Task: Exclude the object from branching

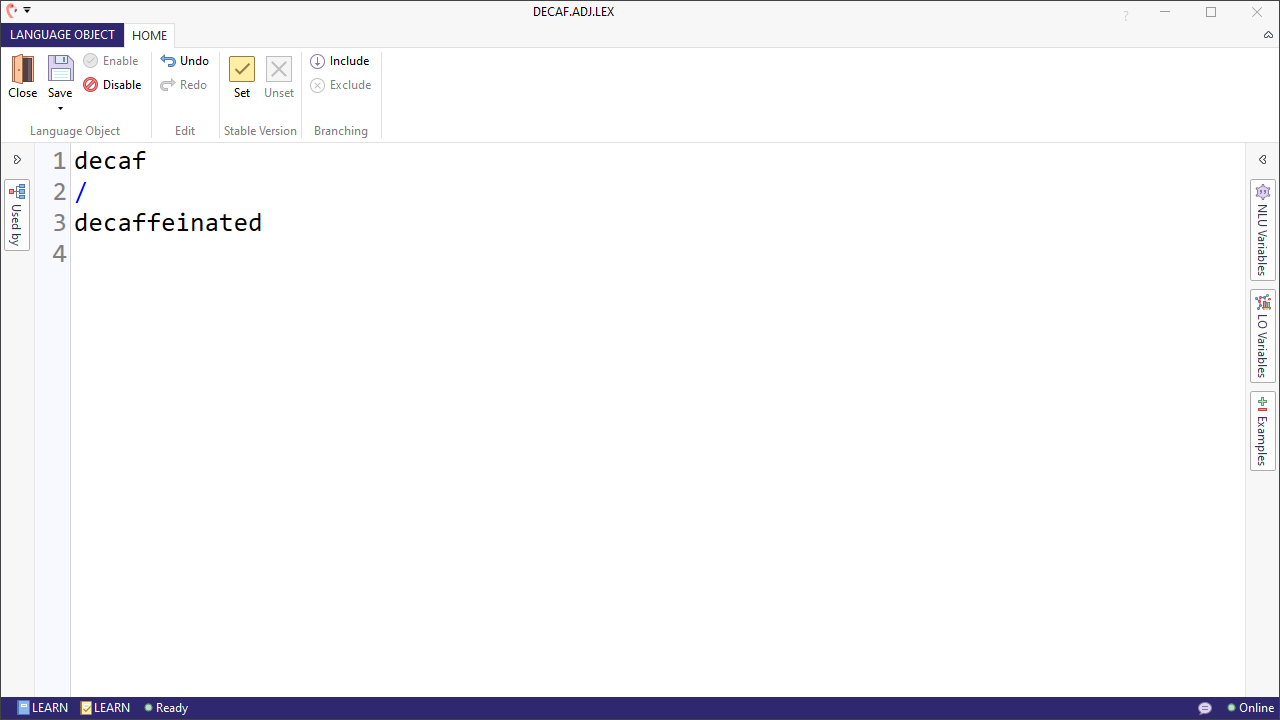Action: coord(341,84)
